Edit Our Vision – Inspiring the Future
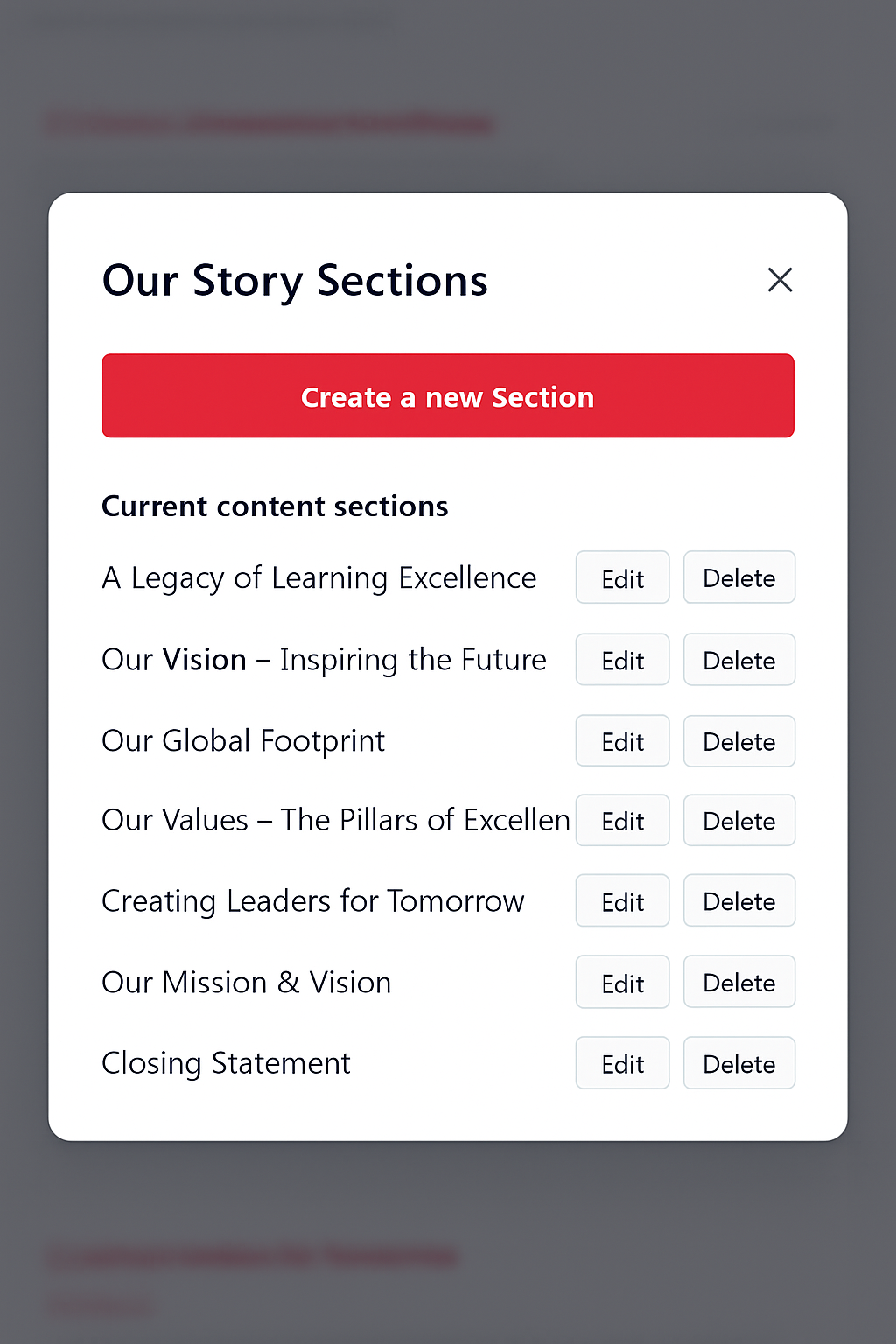The image size is (896, 1344). (622, 660)
